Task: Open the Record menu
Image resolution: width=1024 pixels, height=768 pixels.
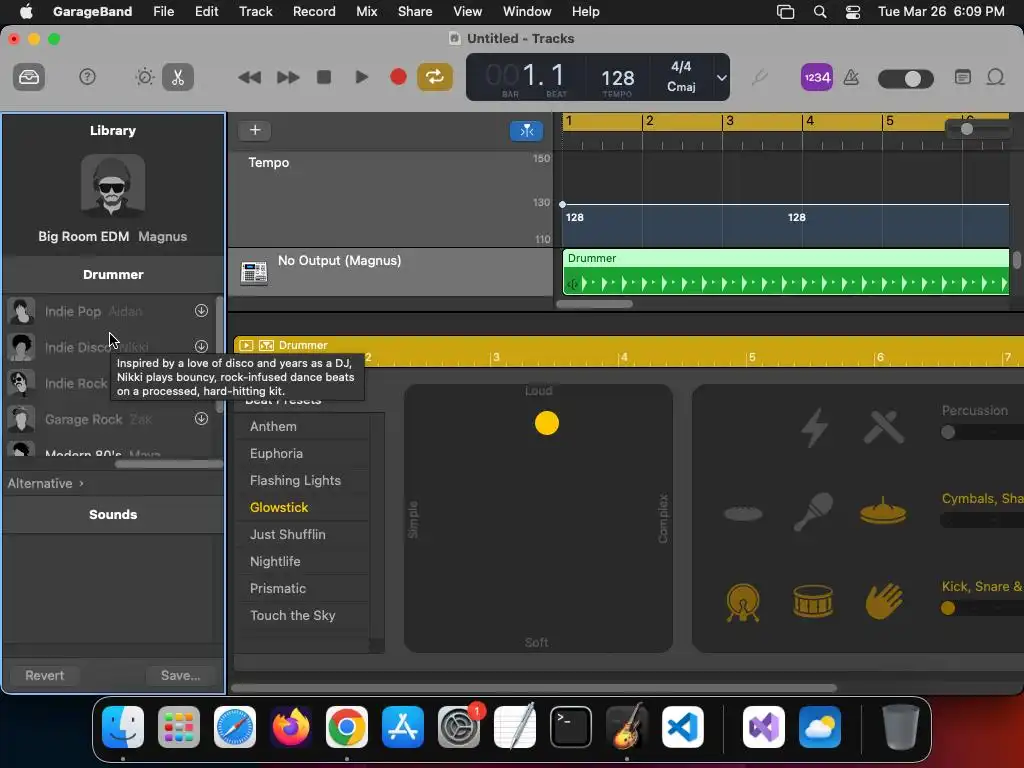Action: 314,11
